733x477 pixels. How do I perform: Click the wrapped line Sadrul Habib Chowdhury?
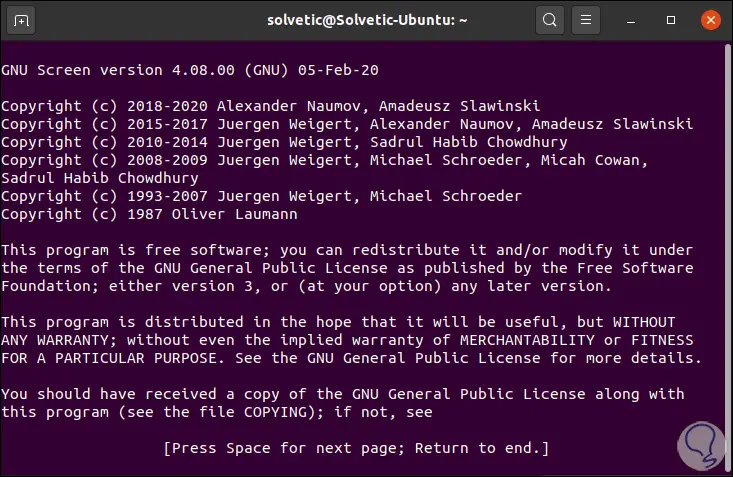point(100,178)
